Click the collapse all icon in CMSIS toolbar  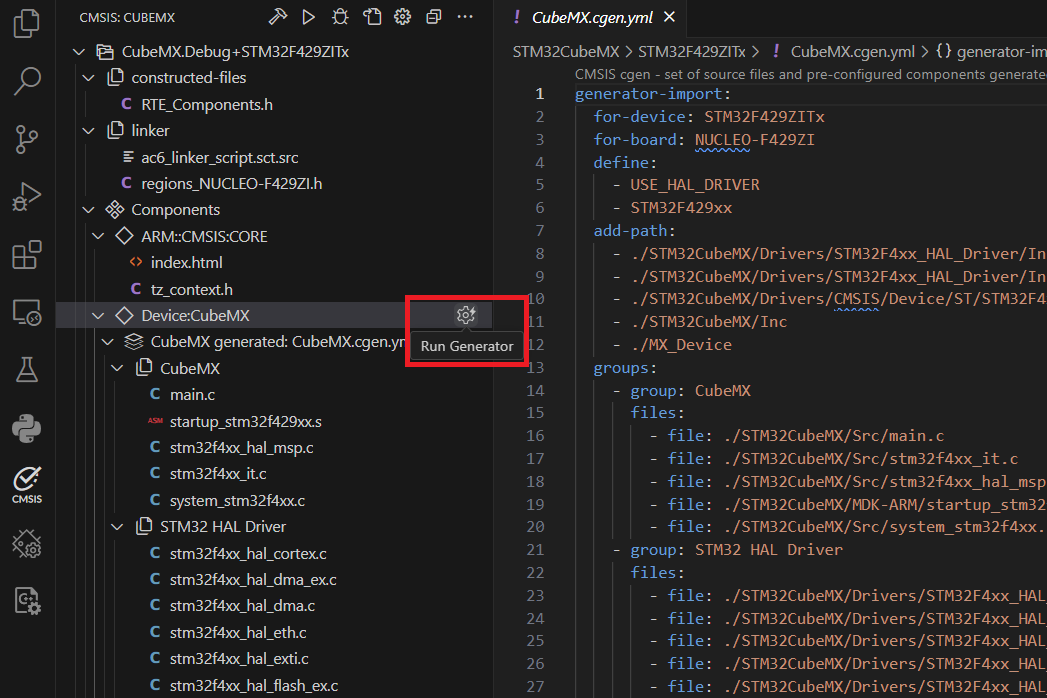pos(434,17)
